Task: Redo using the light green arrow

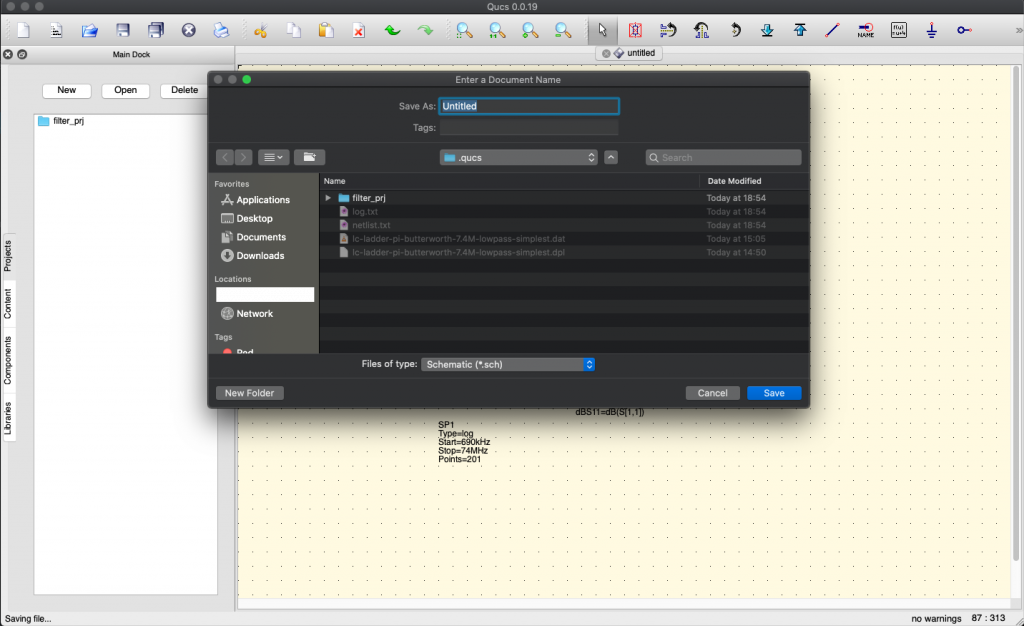Action: pos(425,30)
